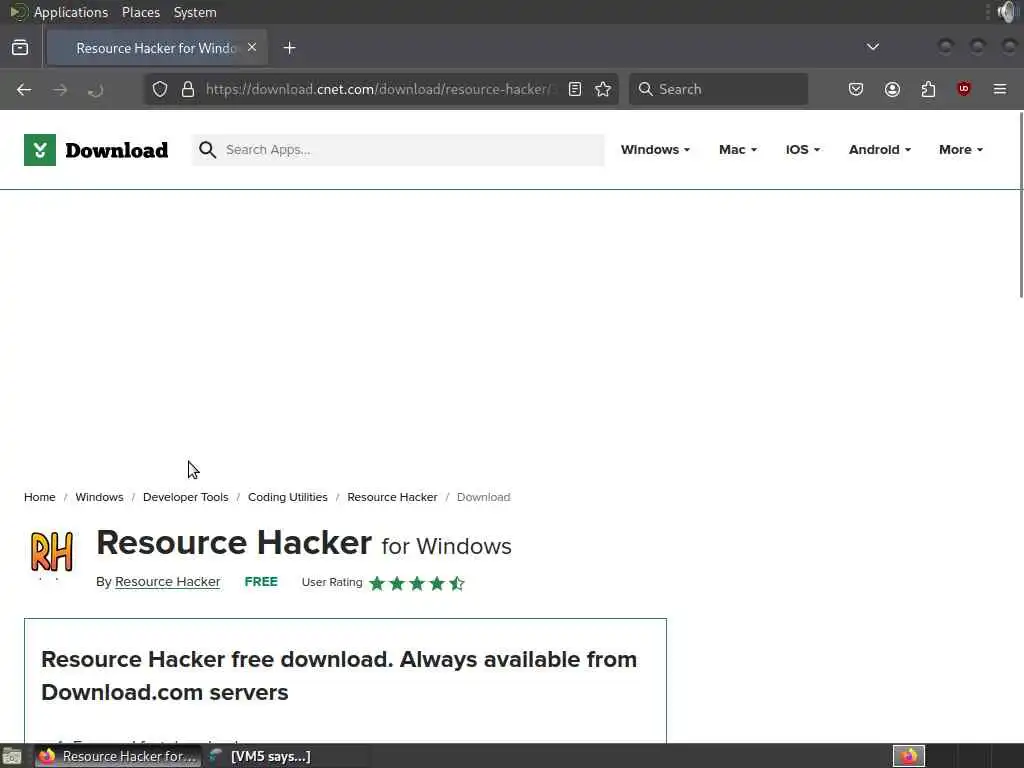Click the browser back arrow
Screen dimensions: 1024x768
24,89
